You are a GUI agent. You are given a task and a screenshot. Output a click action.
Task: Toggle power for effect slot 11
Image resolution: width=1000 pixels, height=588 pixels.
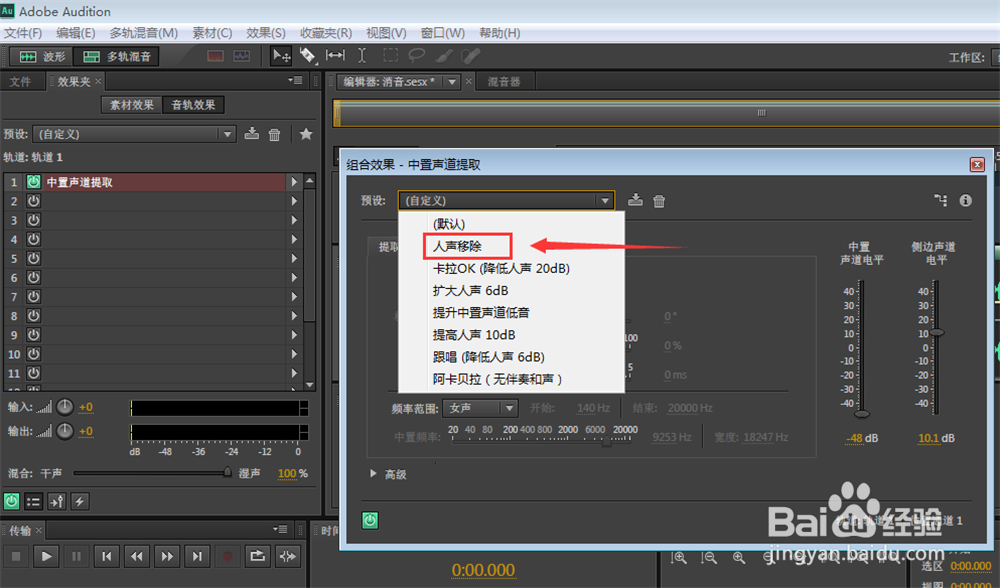[33, 373]
